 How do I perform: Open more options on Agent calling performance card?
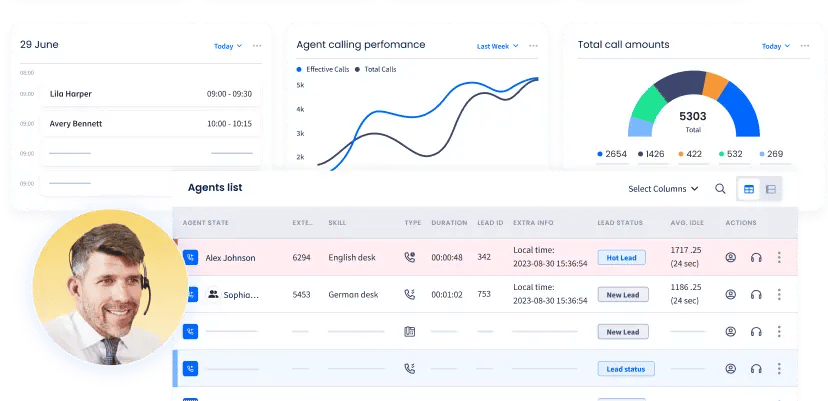pos(533,46)
